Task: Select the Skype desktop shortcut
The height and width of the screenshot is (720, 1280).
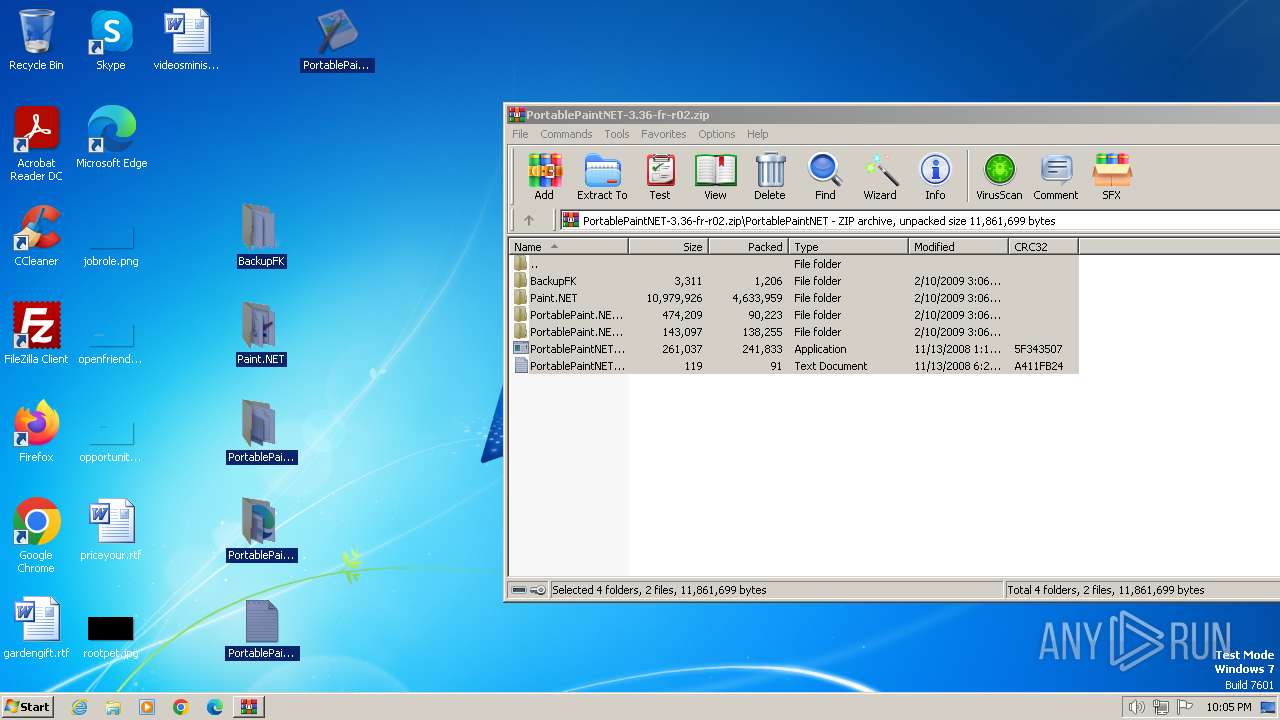Action: coord(111,40)
